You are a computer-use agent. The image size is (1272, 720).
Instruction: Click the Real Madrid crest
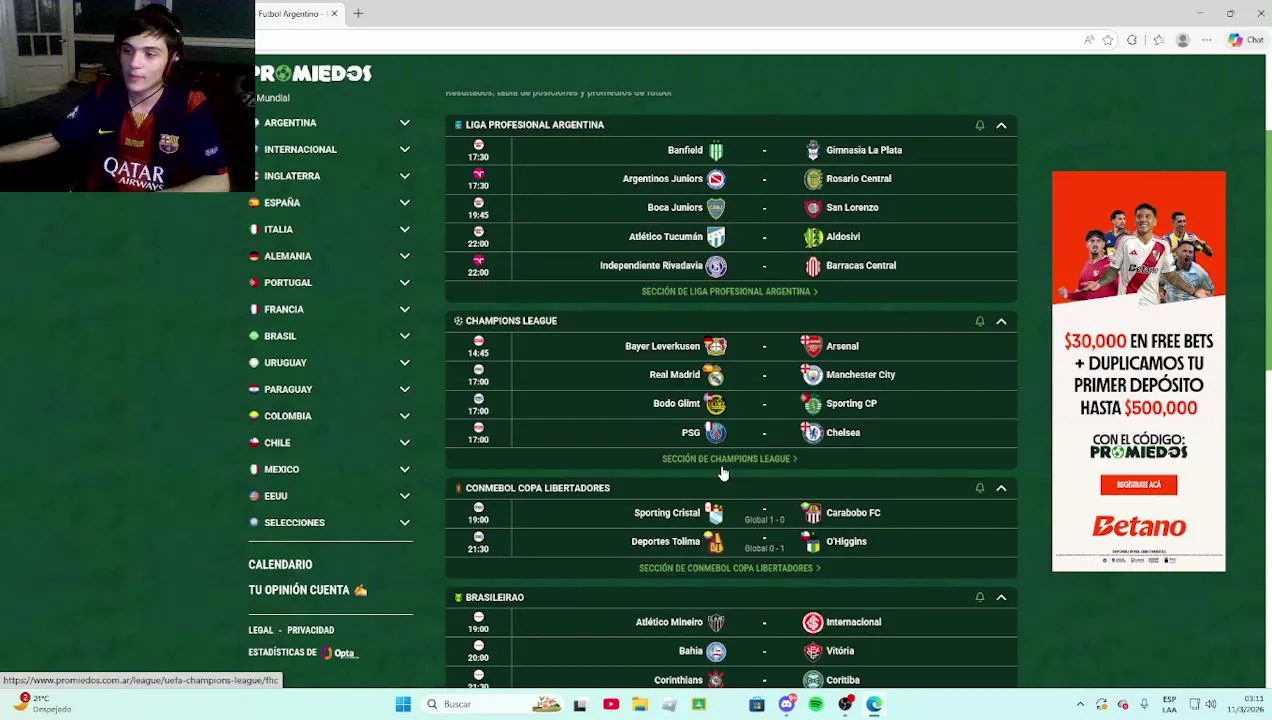[x=715, y=375]
